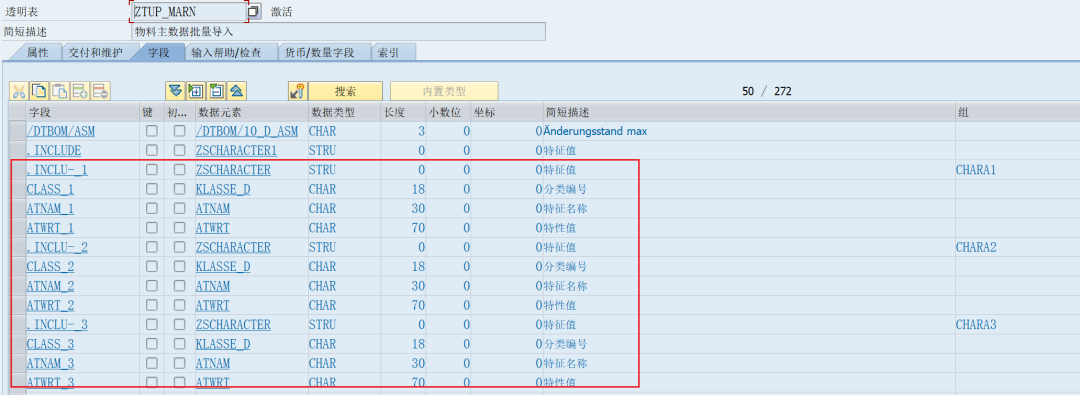Open ZSCHARACTER data element in .INCLU-_2 row

pos(233,247)
